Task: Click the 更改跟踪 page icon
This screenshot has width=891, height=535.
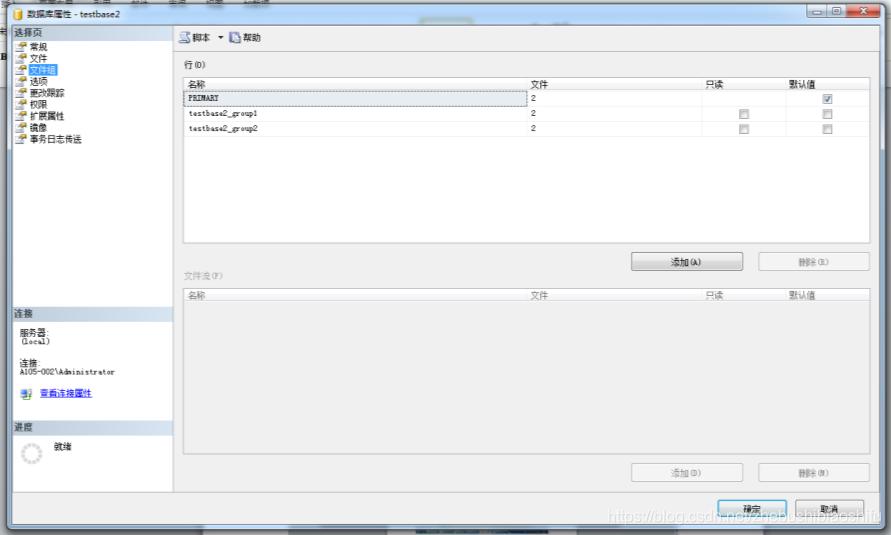Action: (21, 93)
